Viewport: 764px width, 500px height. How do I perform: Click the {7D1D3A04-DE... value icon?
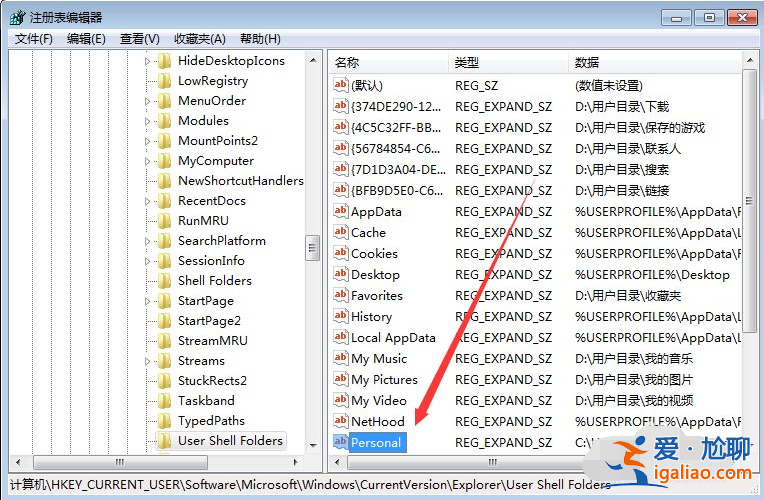coord(341,169)
